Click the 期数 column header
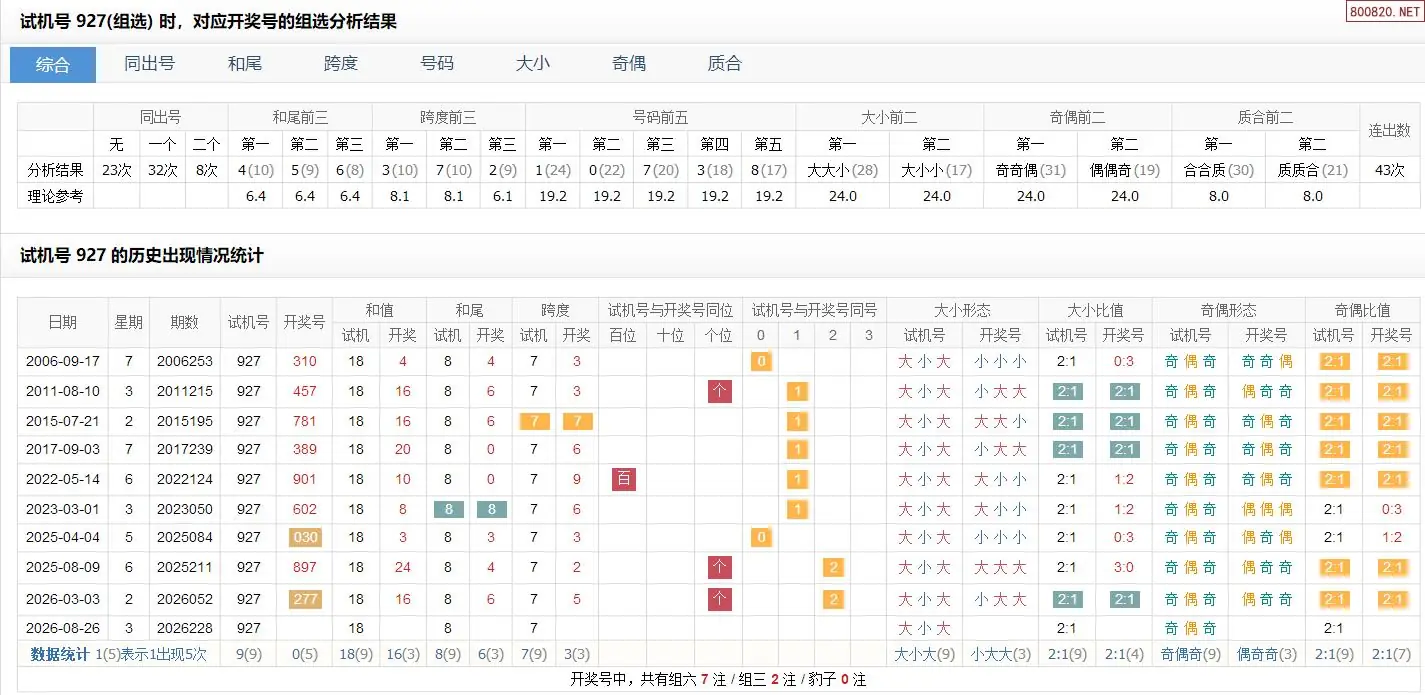The width and height of the screenshot is (1425, 695). [x=185, y=322]
